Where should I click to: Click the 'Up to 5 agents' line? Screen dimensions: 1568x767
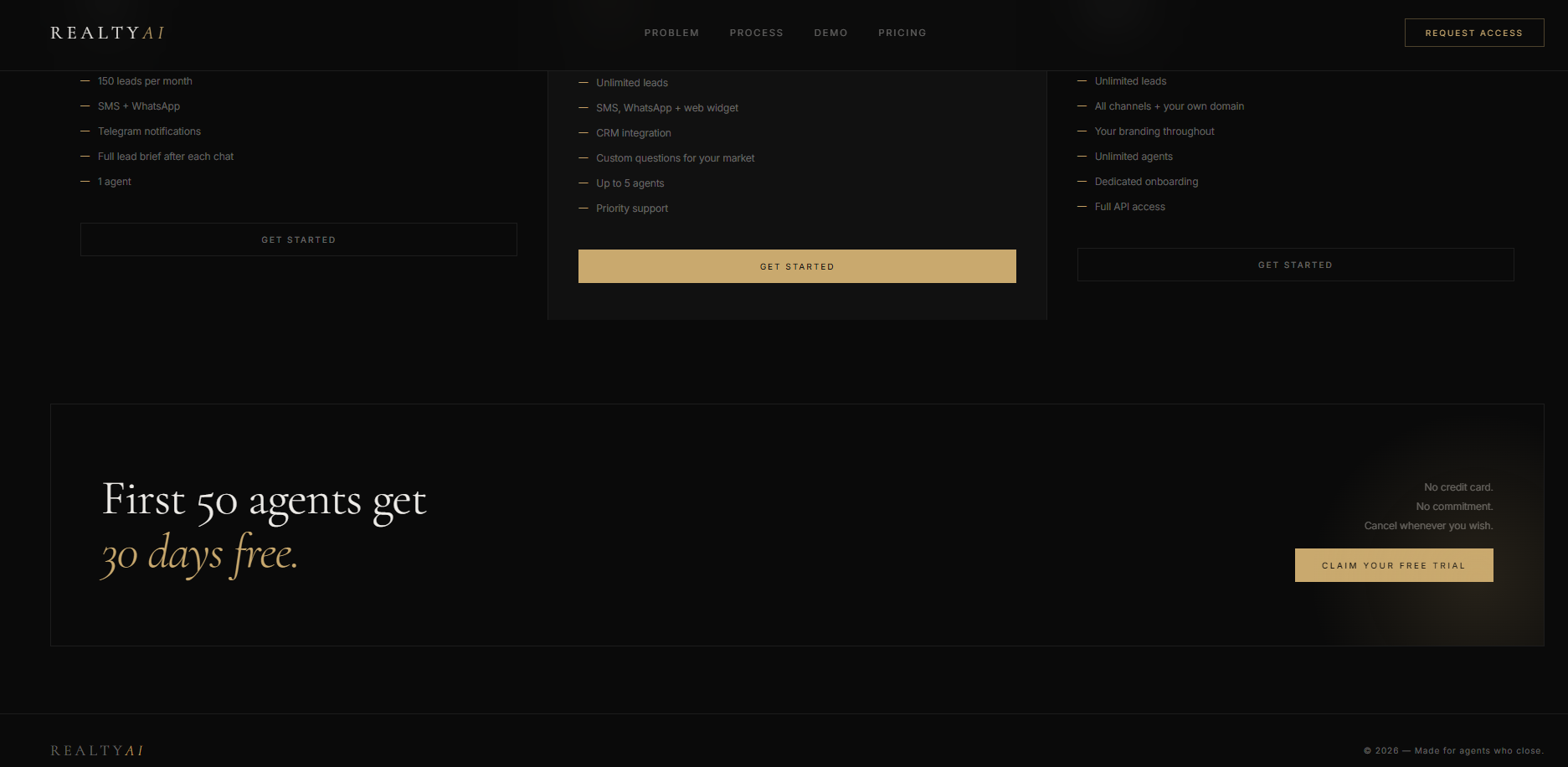[630, 183]
